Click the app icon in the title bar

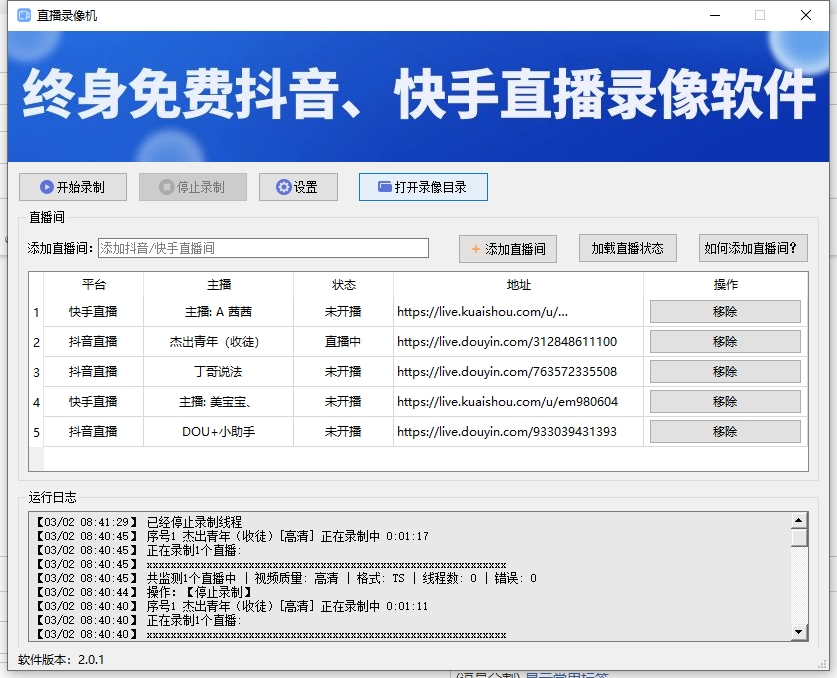pos(24,16)
